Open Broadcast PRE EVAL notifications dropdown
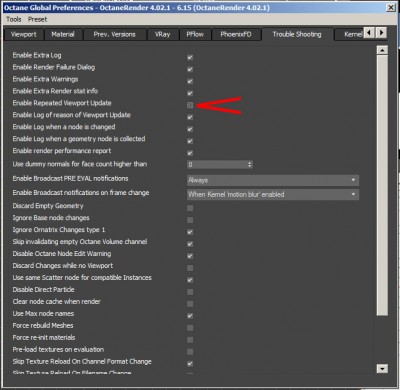 pos(273,180)
